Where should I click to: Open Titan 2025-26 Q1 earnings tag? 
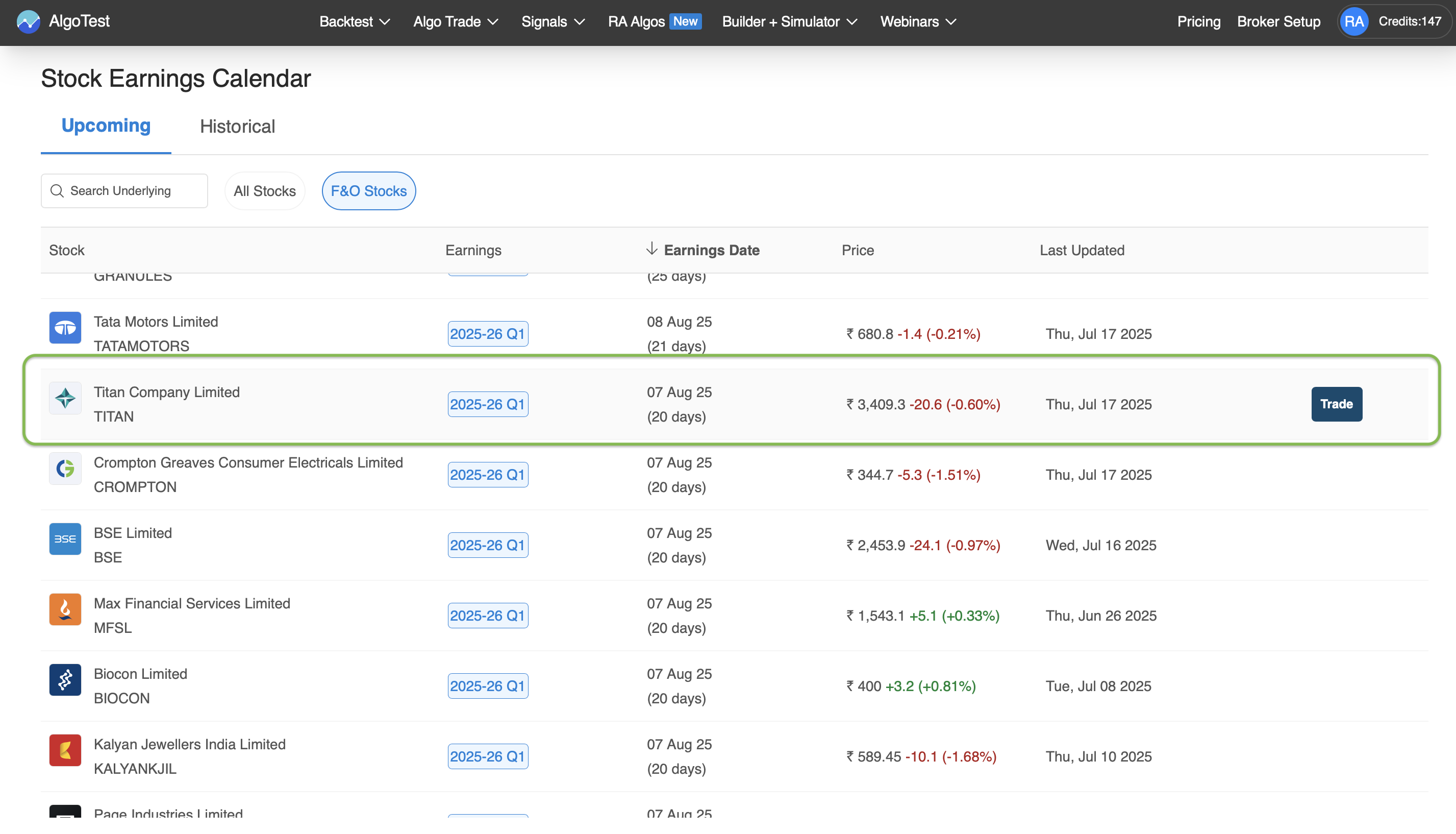487,404
